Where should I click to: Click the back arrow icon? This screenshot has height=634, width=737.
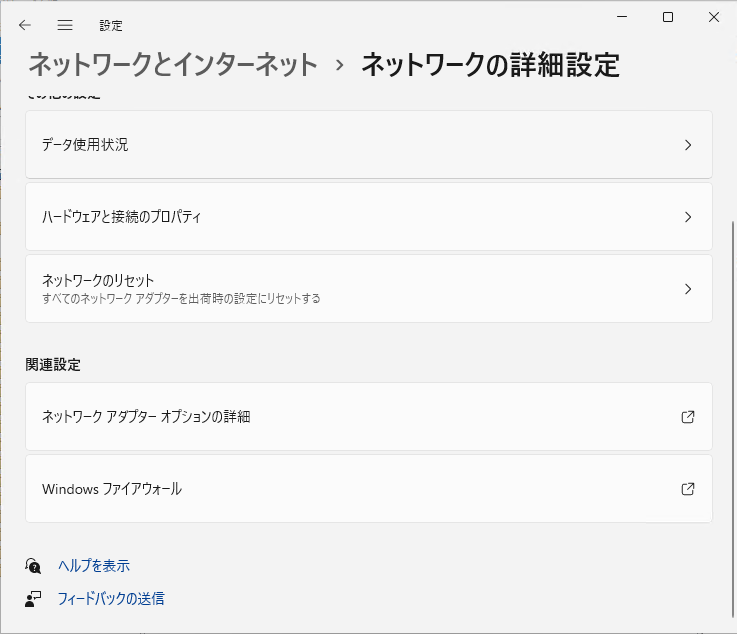25,25
